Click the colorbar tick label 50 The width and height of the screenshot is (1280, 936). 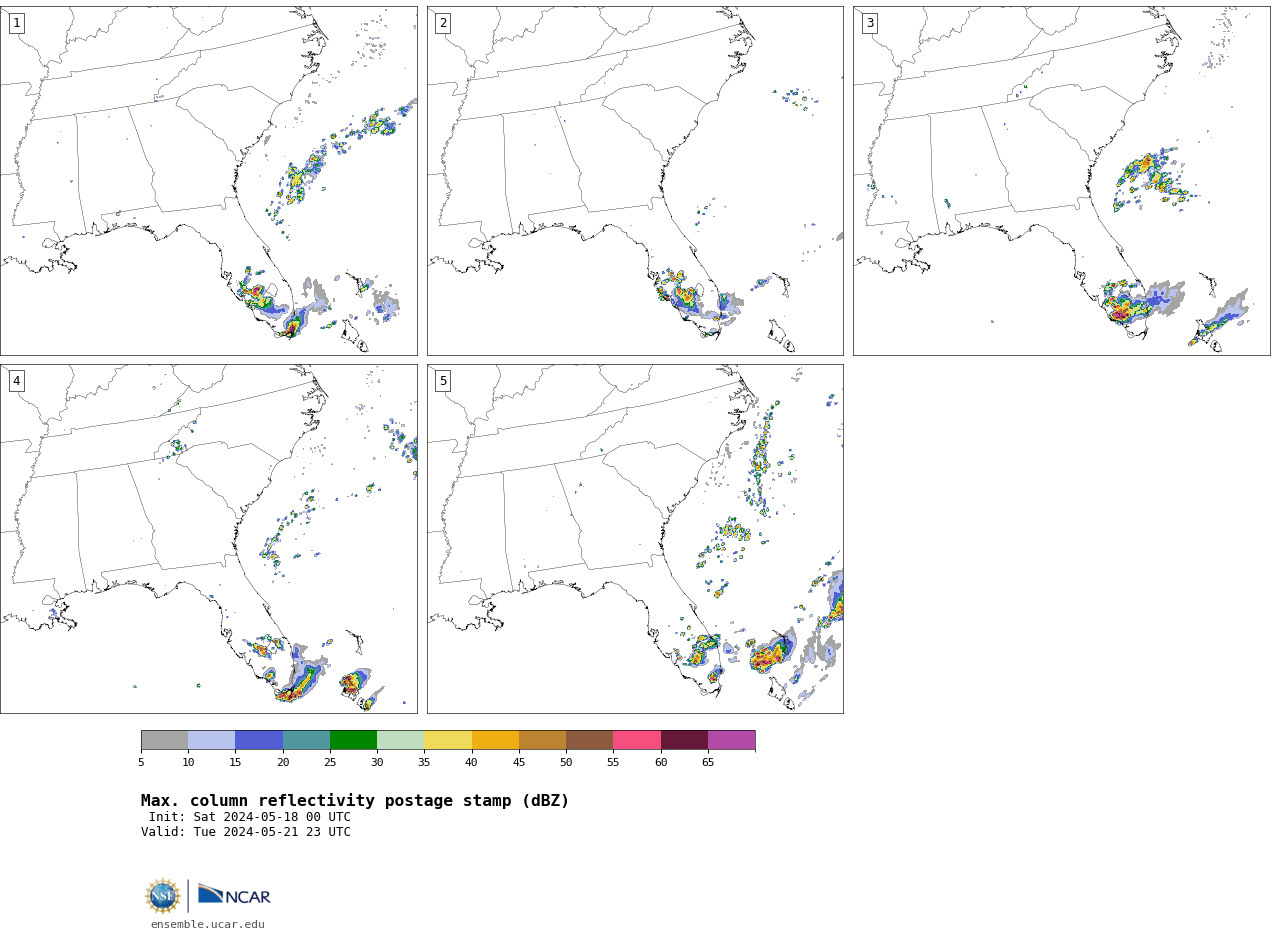[x=566, y=763]
